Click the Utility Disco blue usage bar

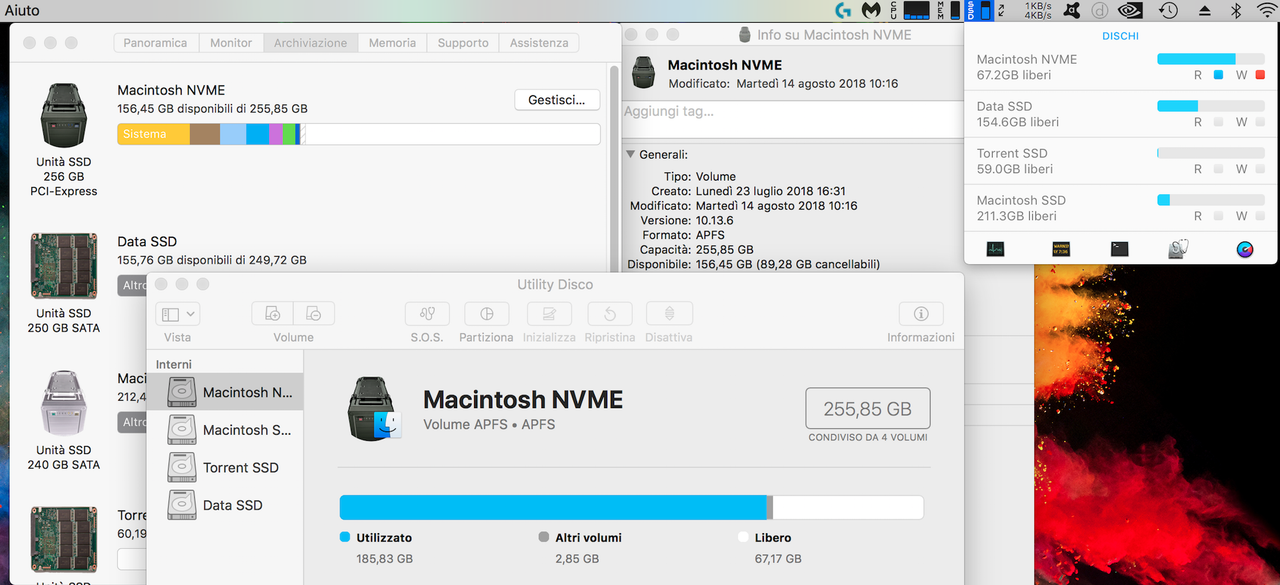(553, 507)
